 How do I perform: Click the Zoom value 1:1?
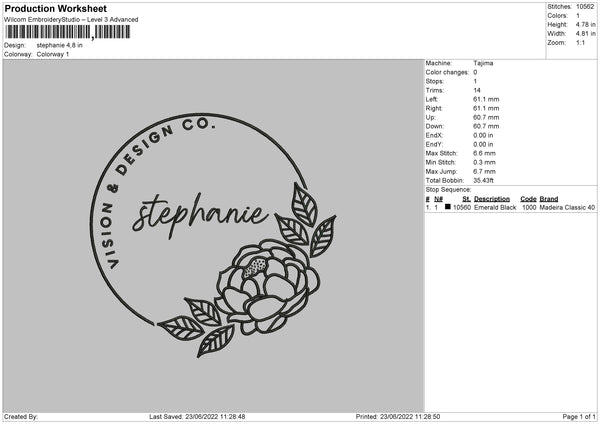[x=580, y=43]
